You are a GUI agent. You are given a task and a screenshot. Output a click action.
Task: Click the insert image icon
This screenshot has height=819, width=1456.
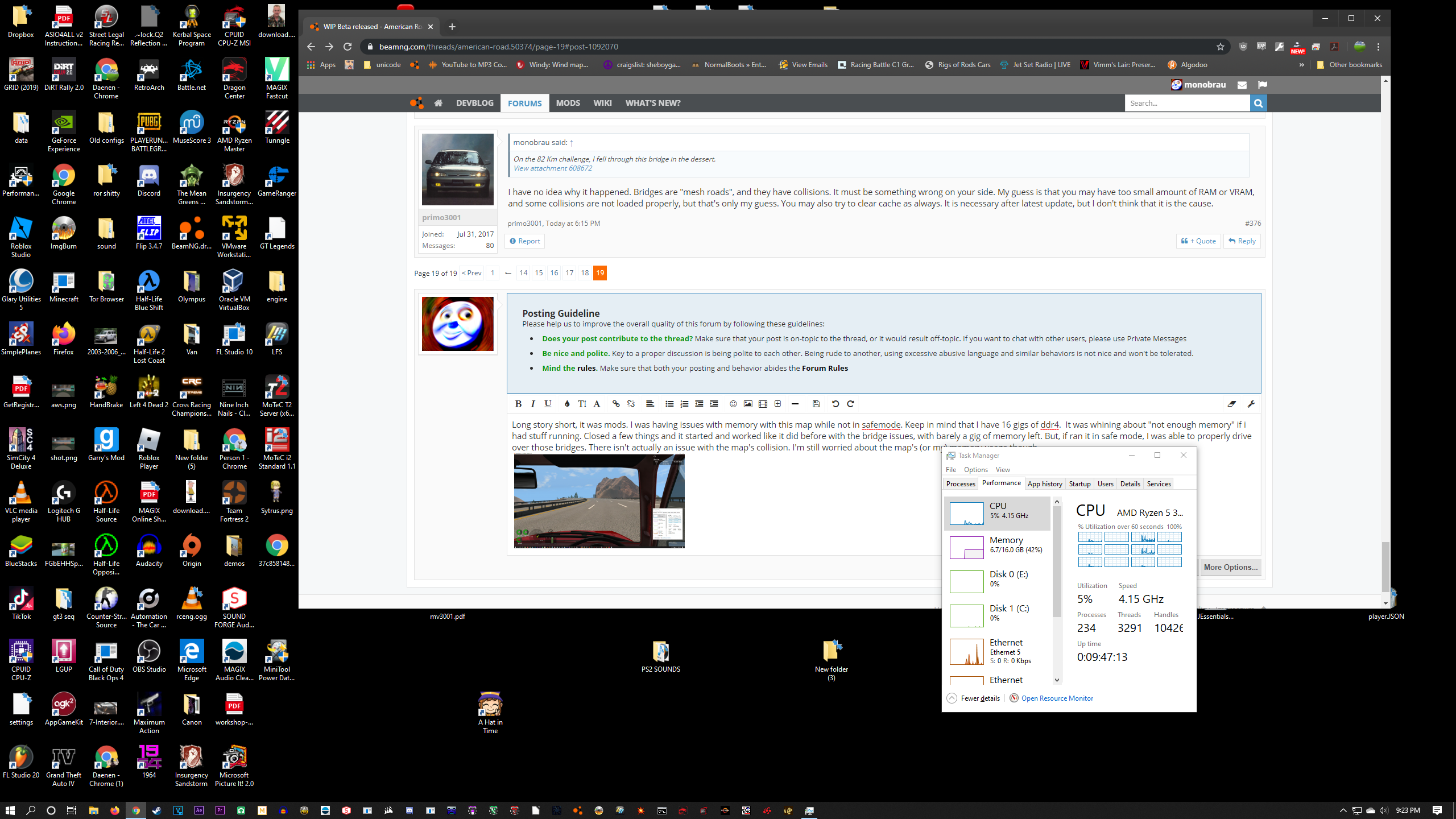click(x=748, y=404)
